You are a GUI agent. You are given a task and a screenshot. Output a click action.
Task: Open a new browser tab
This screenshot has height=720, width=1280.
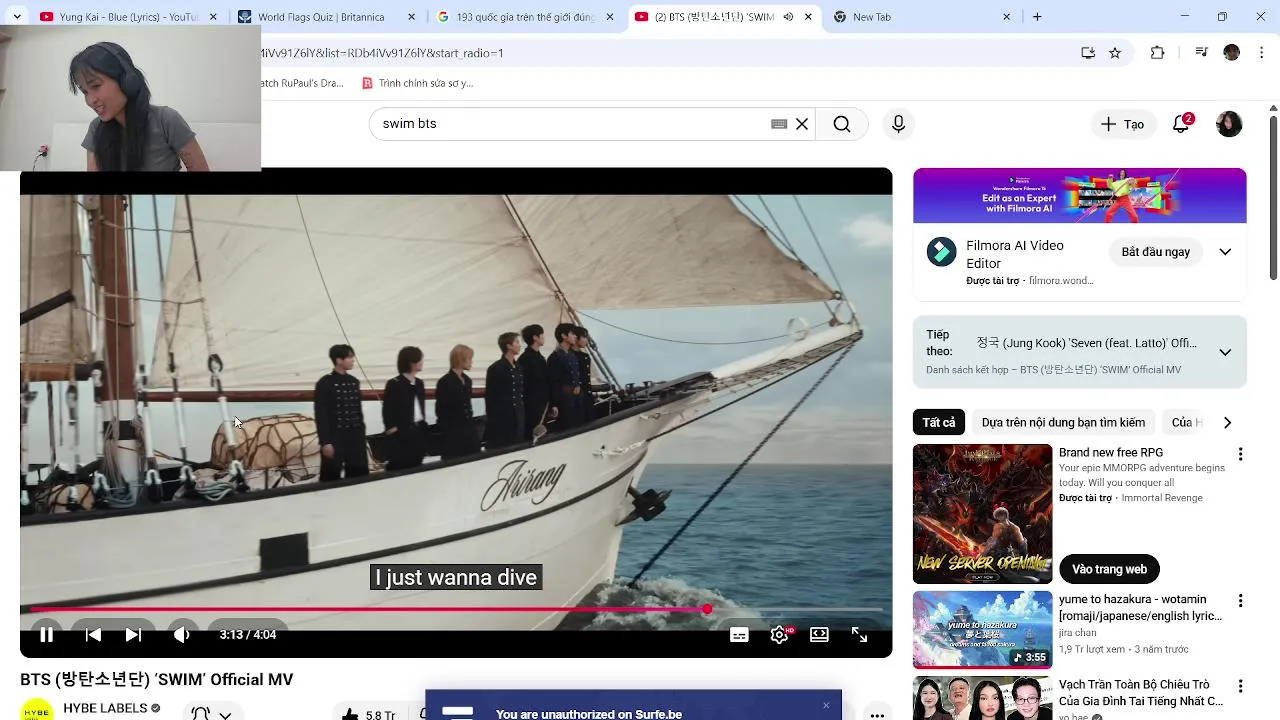1037,17
